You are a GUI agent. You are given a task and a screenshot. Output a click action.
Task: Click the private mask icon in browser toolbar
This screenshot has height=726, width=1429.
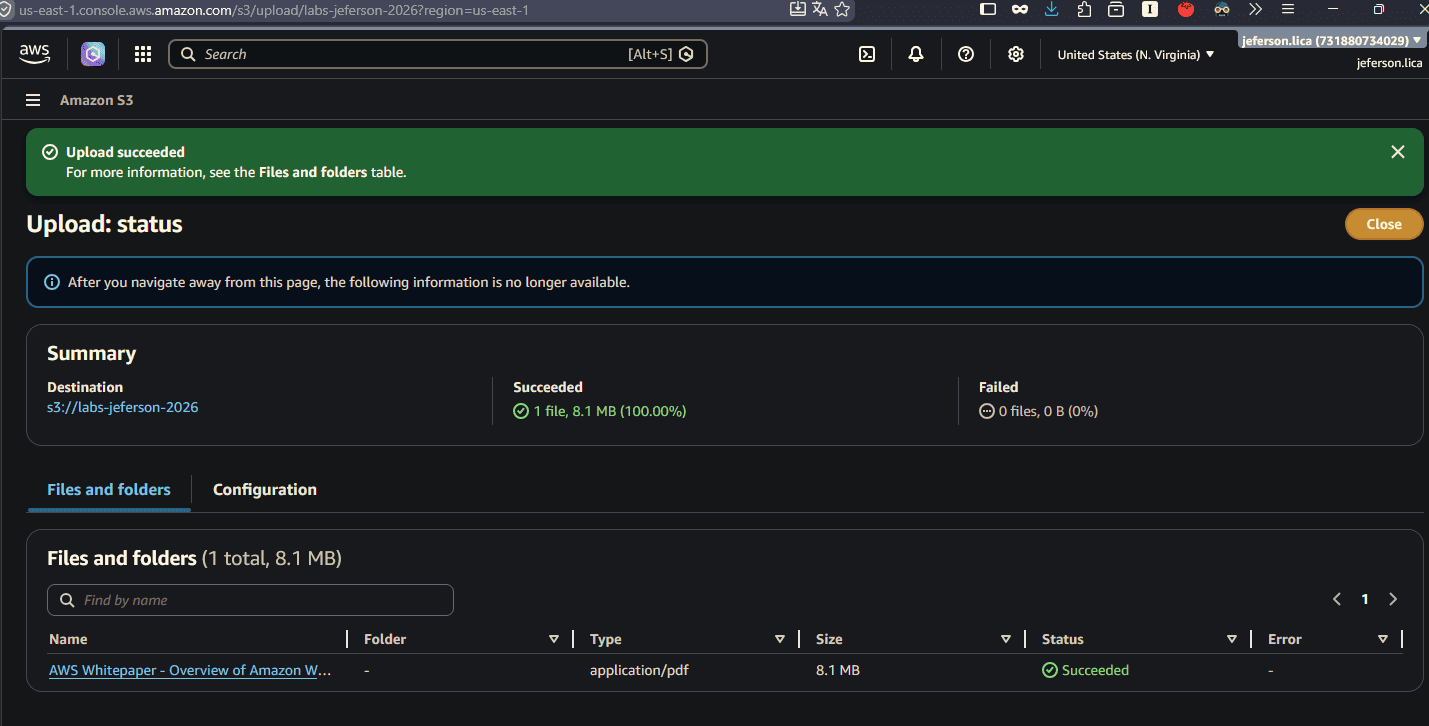pyautogui.click(x=1020, y=9)
